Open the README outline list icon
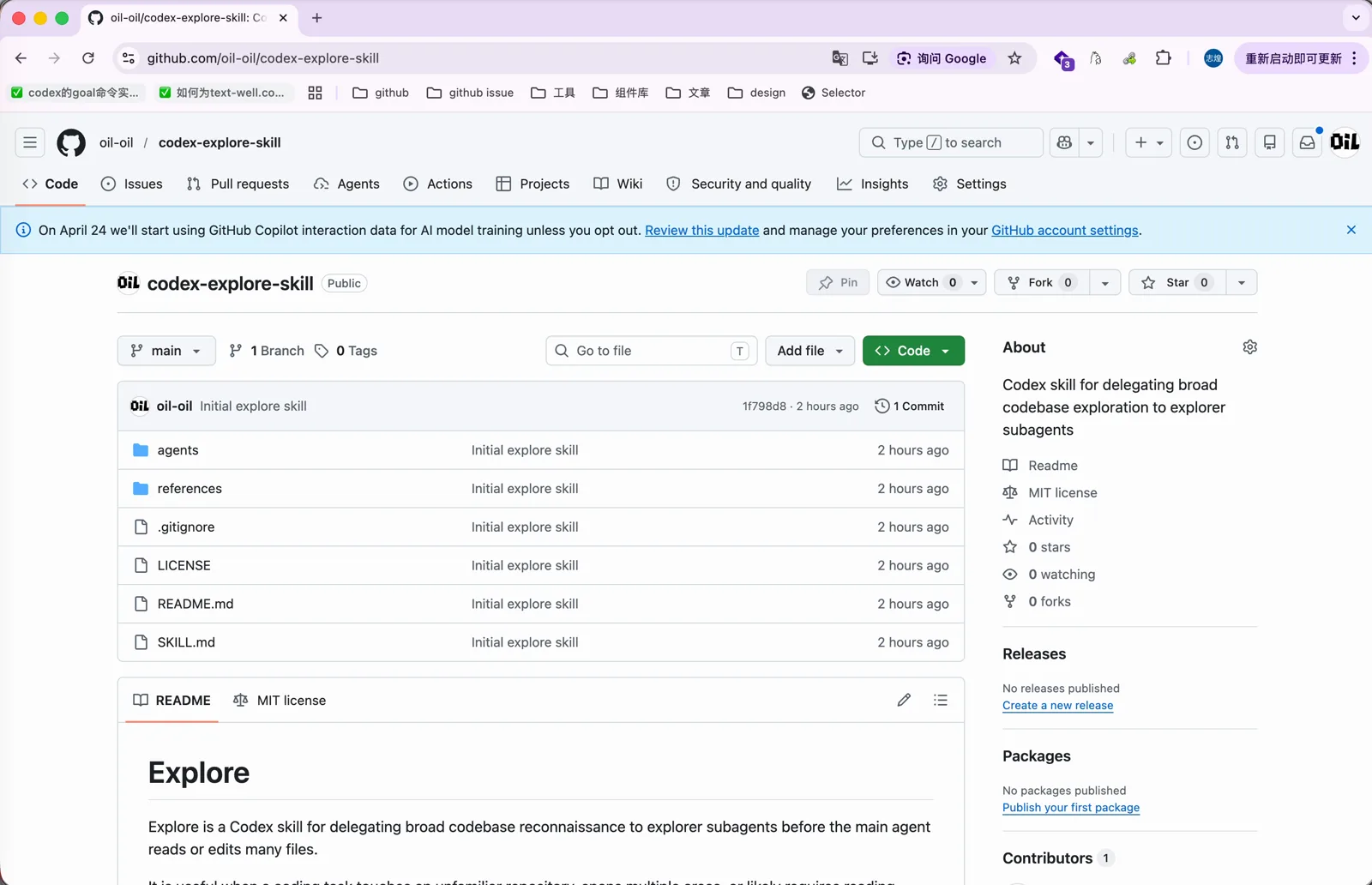1372x885 pixels. (x=941, y=700)
